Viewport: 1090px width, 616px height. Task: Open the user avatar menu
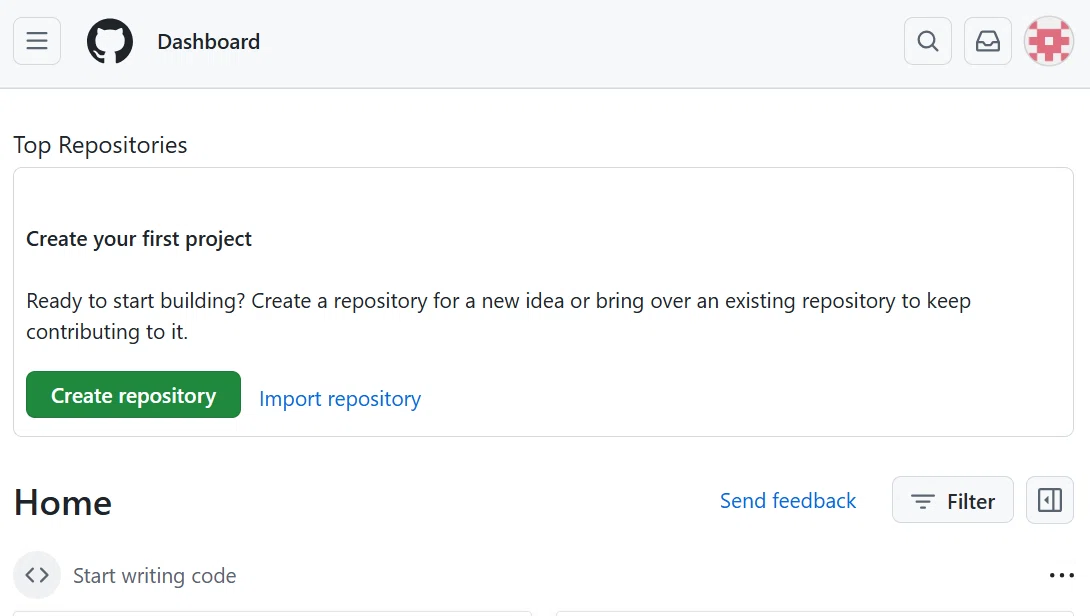tap(1048, 41)
